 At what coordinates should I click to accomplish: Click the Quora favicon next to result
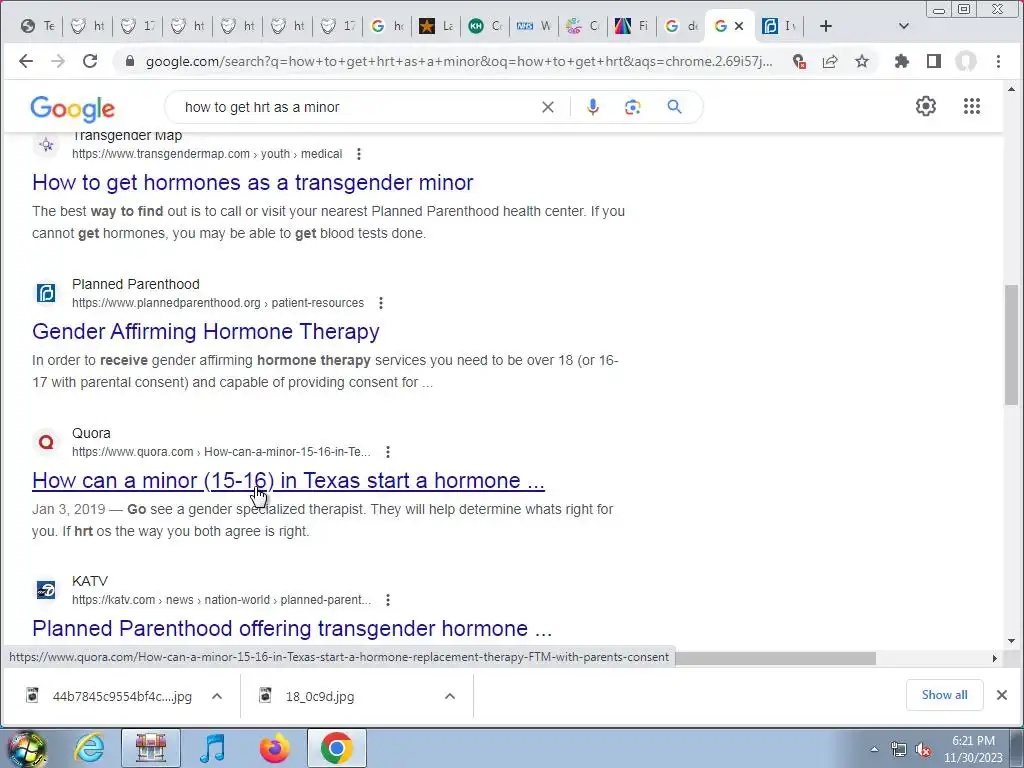46,442
